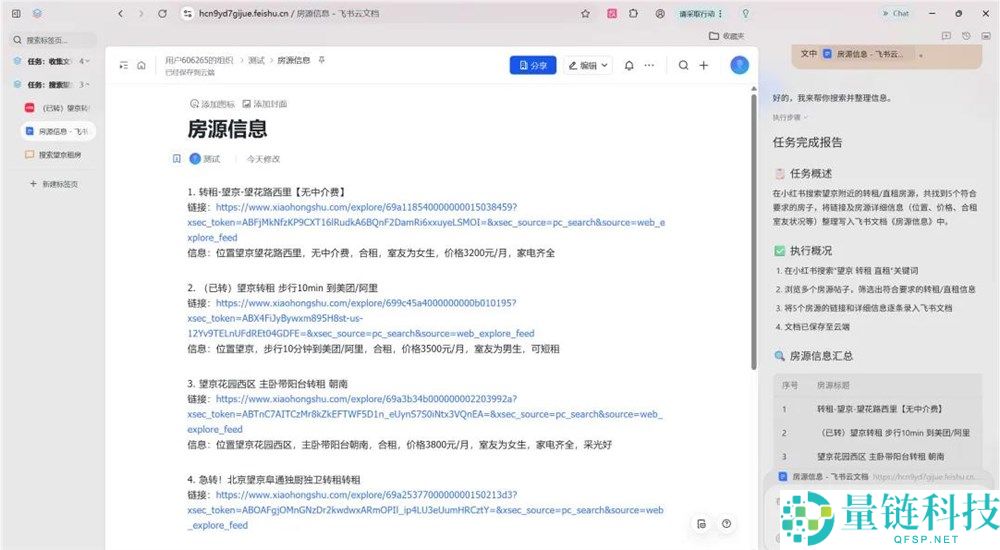
Task: Click the pink extension icon in toolbar
Action: point(612,13)
